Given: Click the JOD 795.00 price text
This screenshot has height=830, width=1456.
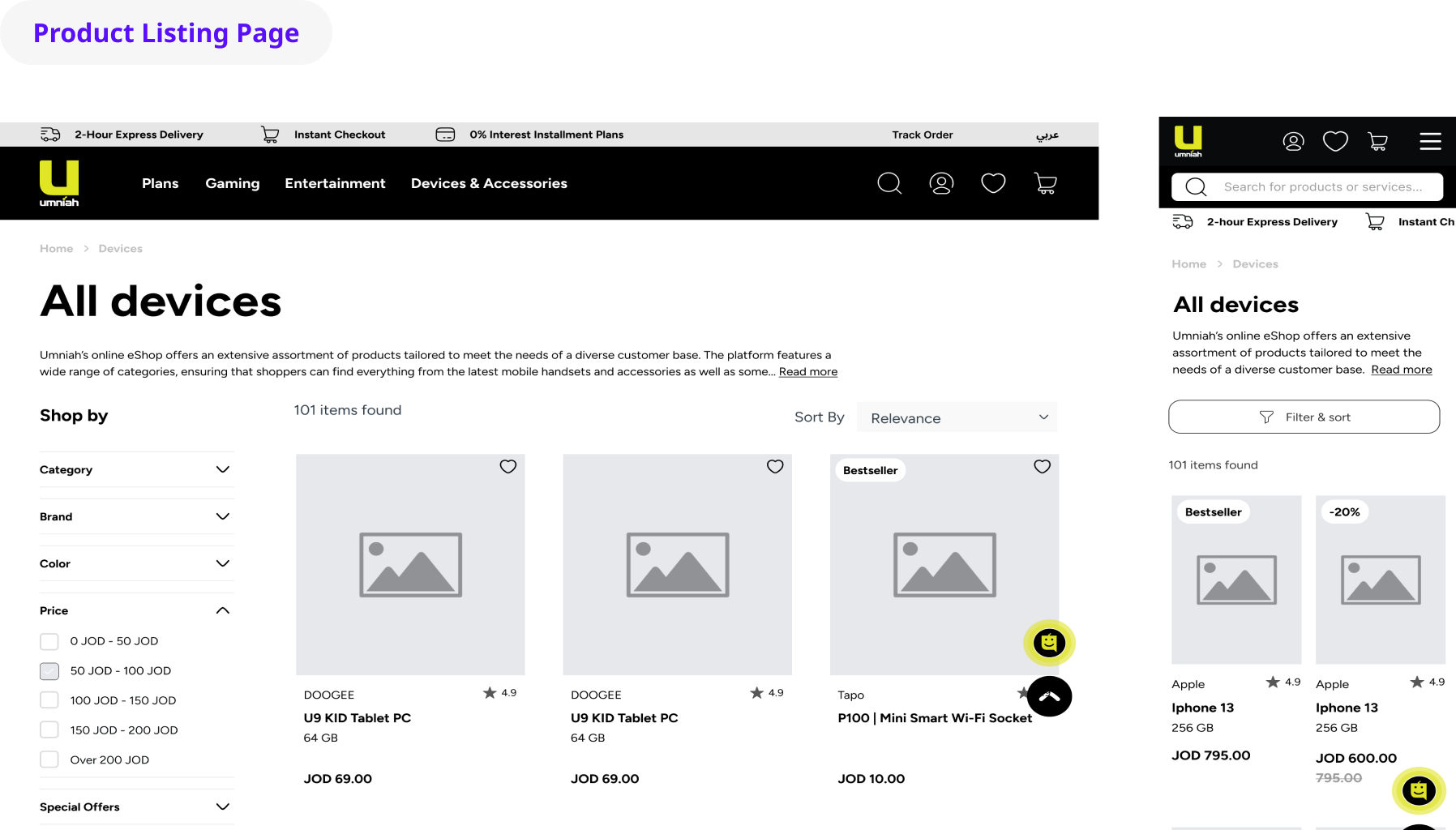Looking at the screenshot, I should click(x=1211, y=755).
